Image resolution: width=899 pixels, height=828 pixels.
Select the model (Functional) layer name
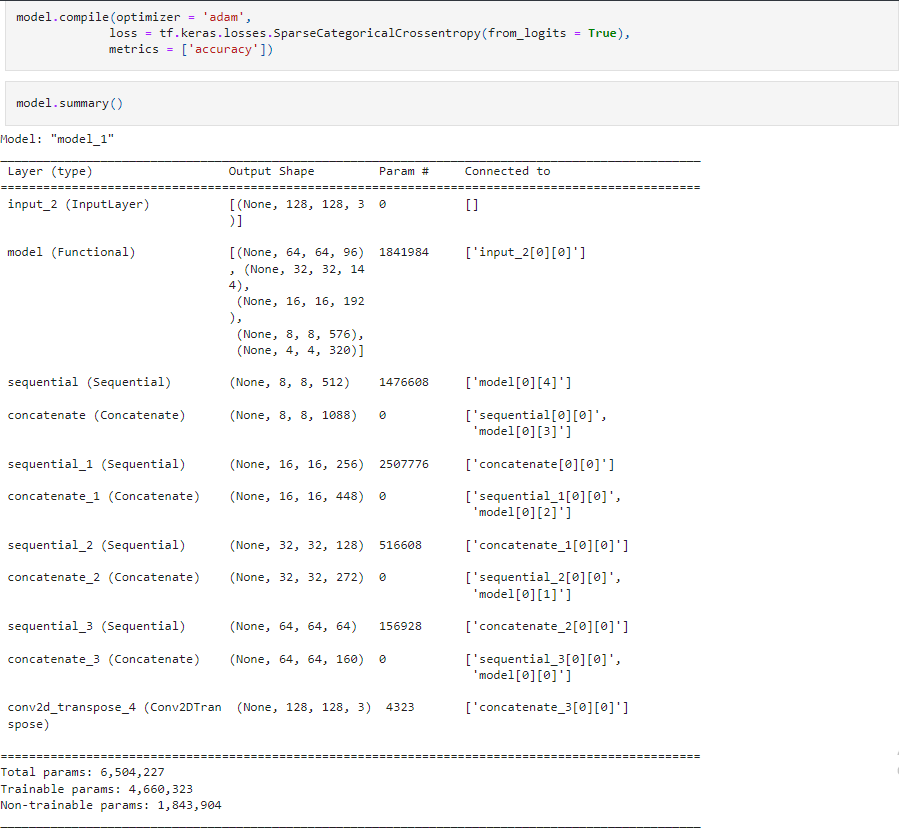(71, 252)
